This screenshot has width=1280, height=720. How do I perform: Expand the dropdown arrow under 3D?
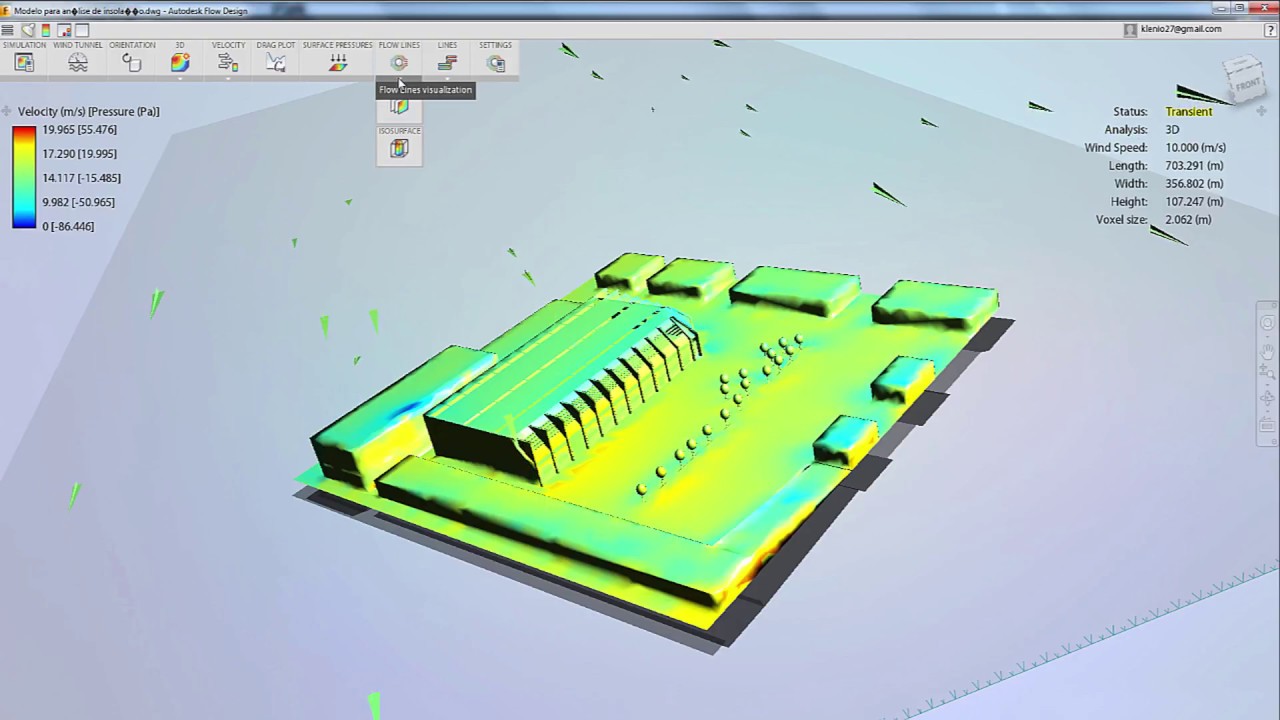(180, 77)
